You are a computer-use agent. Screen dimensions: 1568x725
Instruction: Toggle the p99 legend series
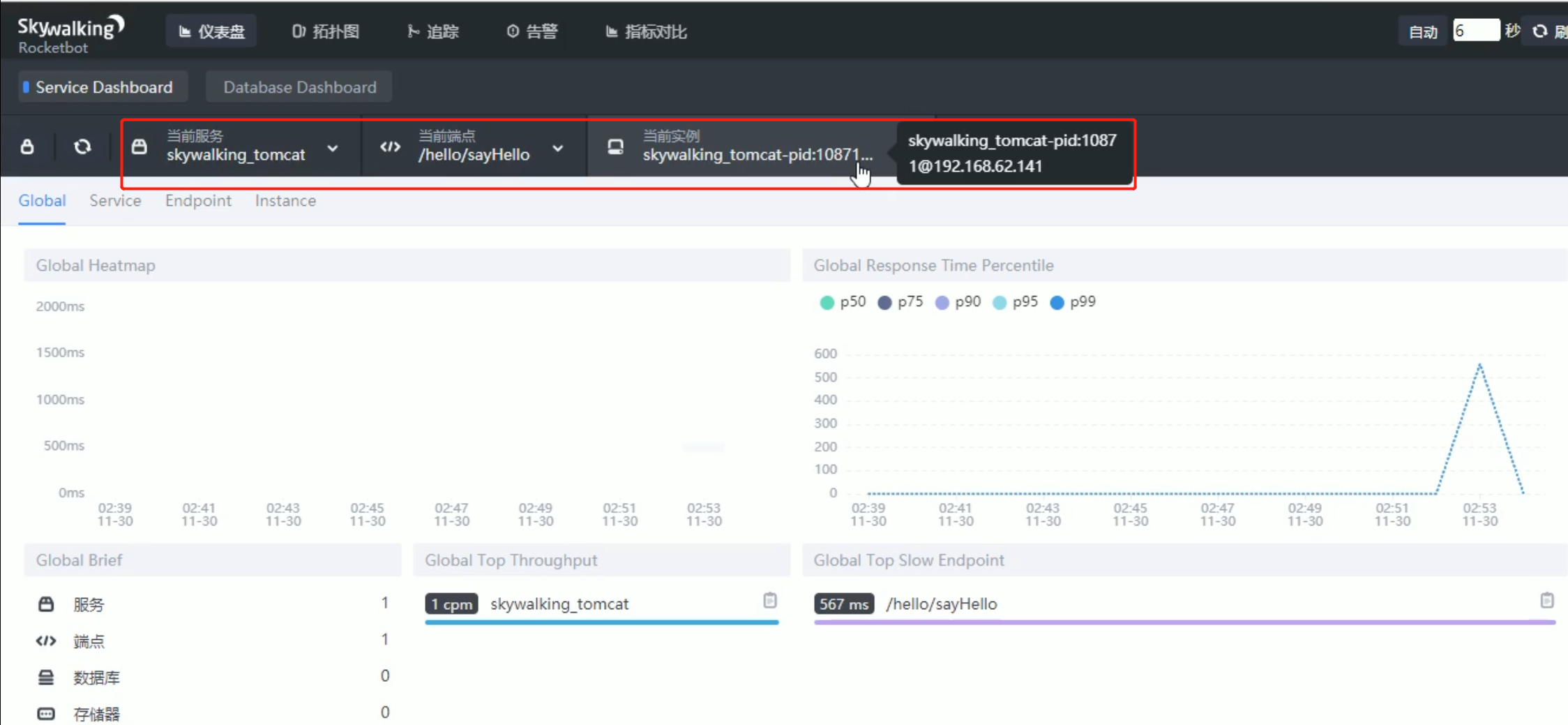(x=1073, y=302)
